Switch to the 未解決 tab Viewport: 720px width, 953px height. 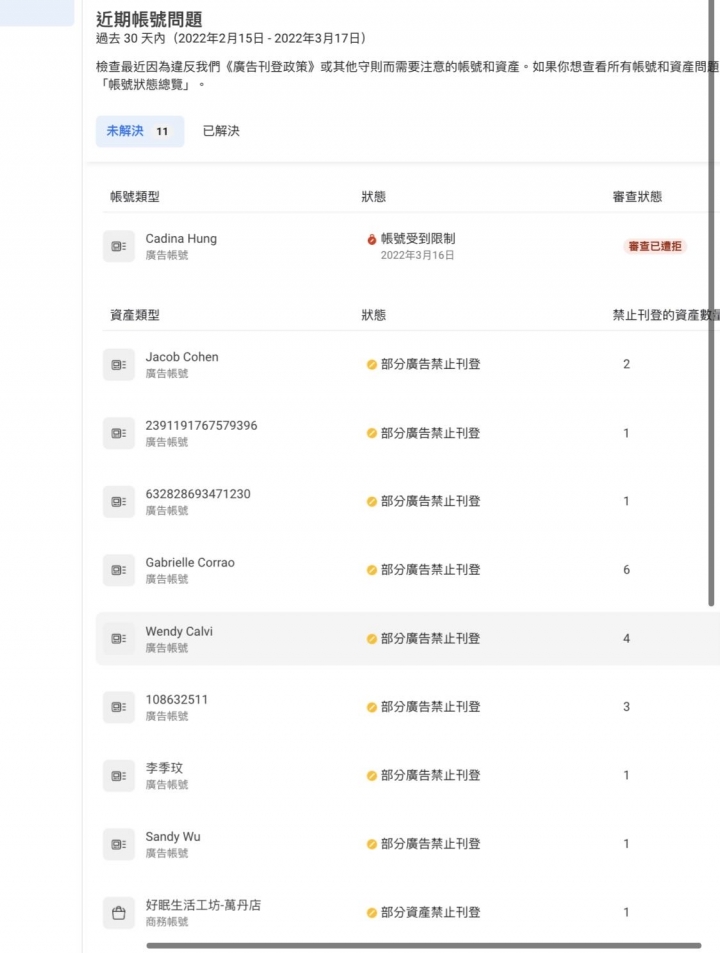click(140, 131)
